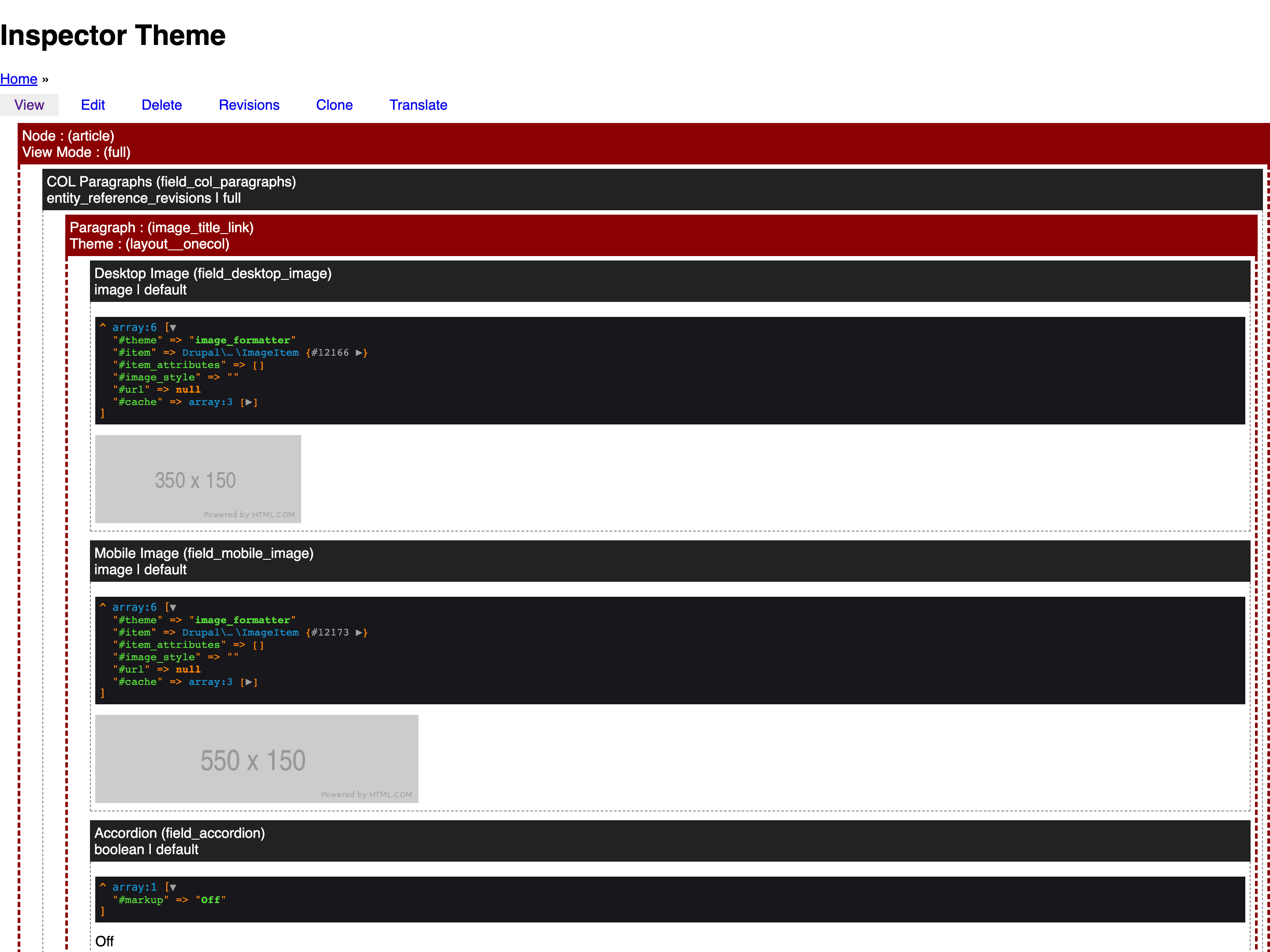
Task: Open the Home breadcrumb link
Action: (x=19, y=79)
